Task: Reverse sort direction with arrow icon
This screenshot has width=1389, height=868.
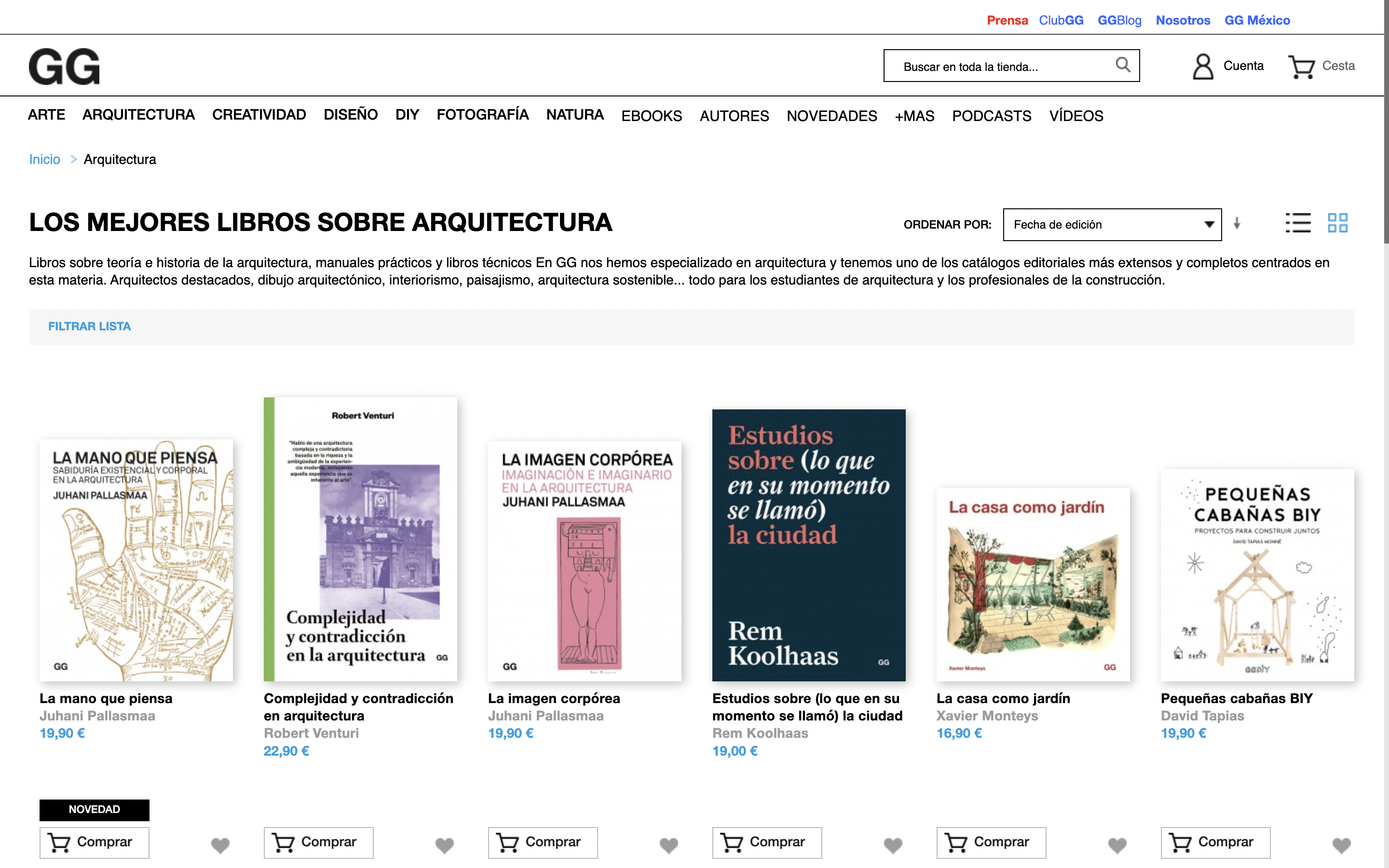Action: 1237,223
